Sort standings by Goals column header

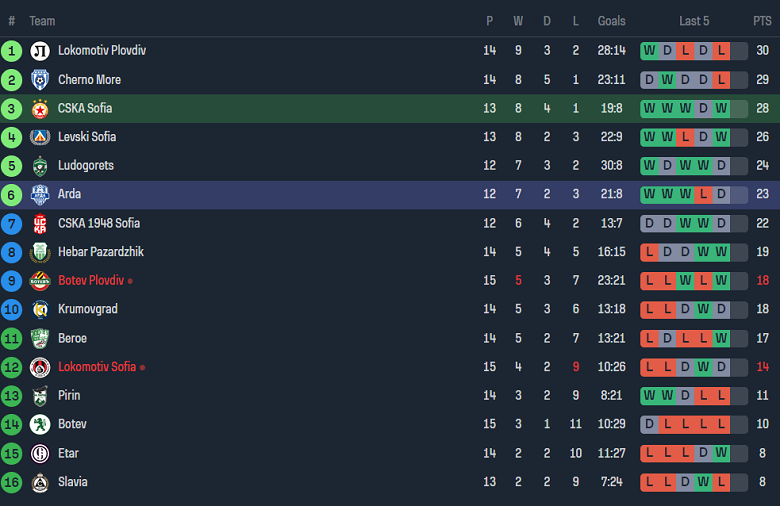coord(611,21)
